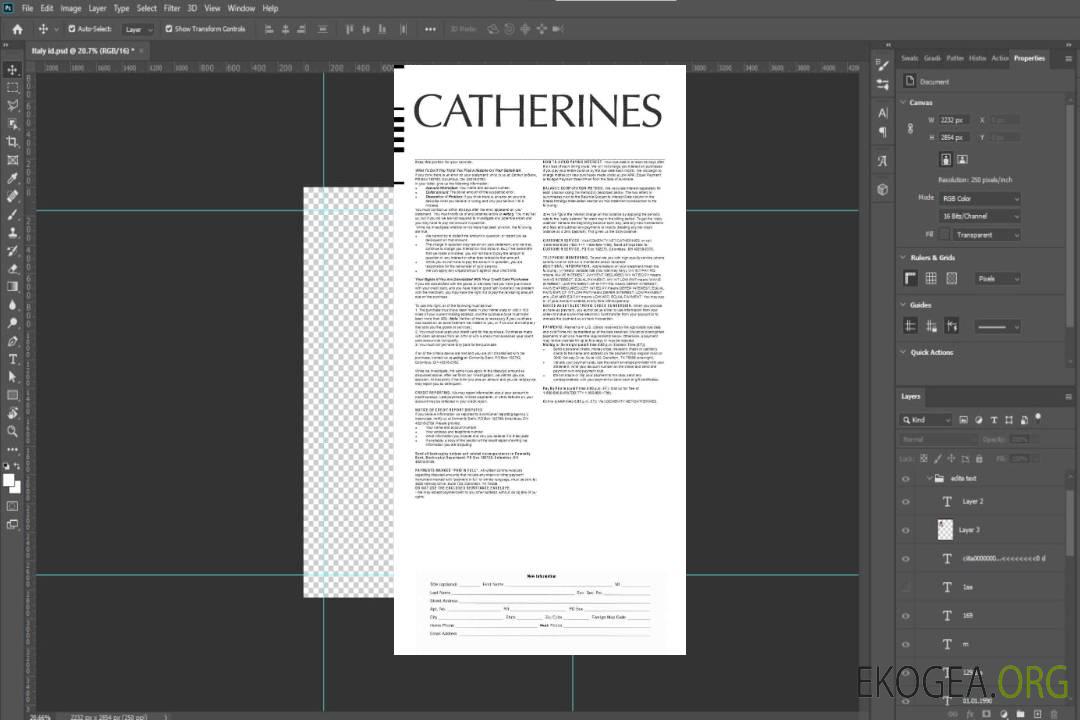Click the Fill color swatch in Properties
This screenshot has width=1080, height=720.
[x=944, y=235]
